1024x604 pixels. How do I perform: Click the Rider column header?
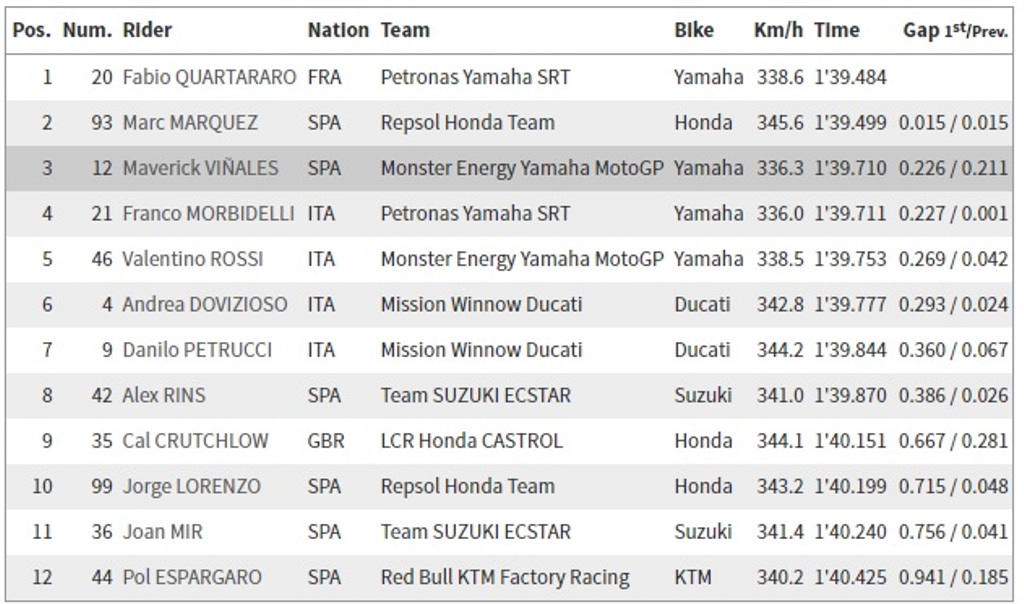tap(147, 30)
